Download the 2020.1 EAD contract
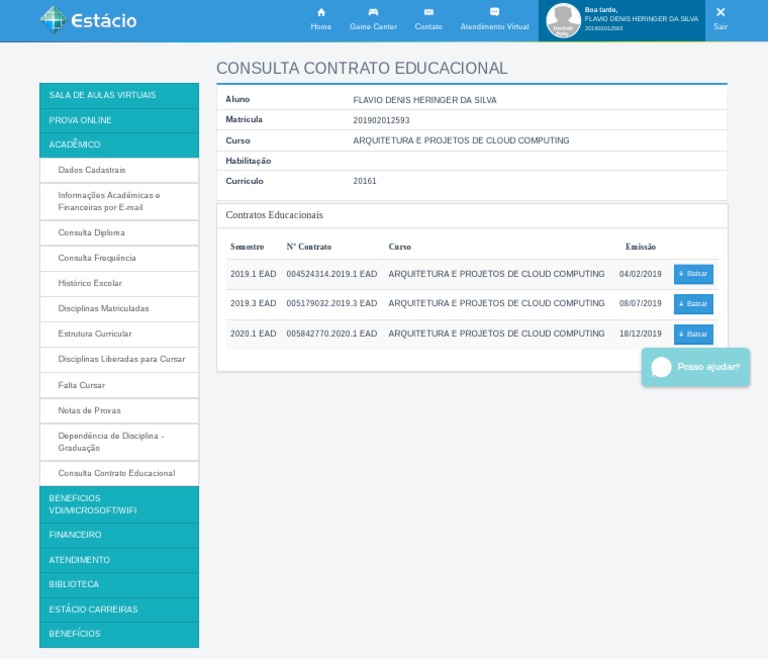The width and height of the screenshot is (768, 659). (x=693, y=334)
